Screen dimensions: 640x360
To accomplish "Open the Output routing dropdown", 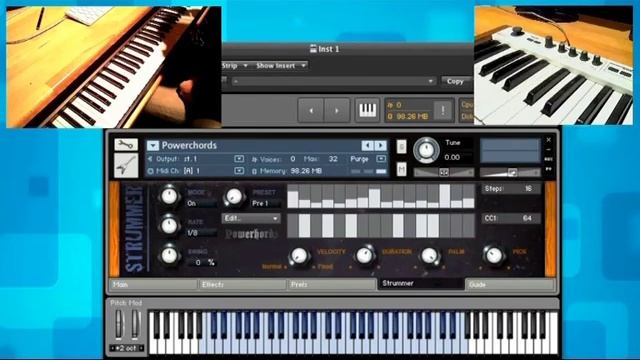I will click(239, 159).
